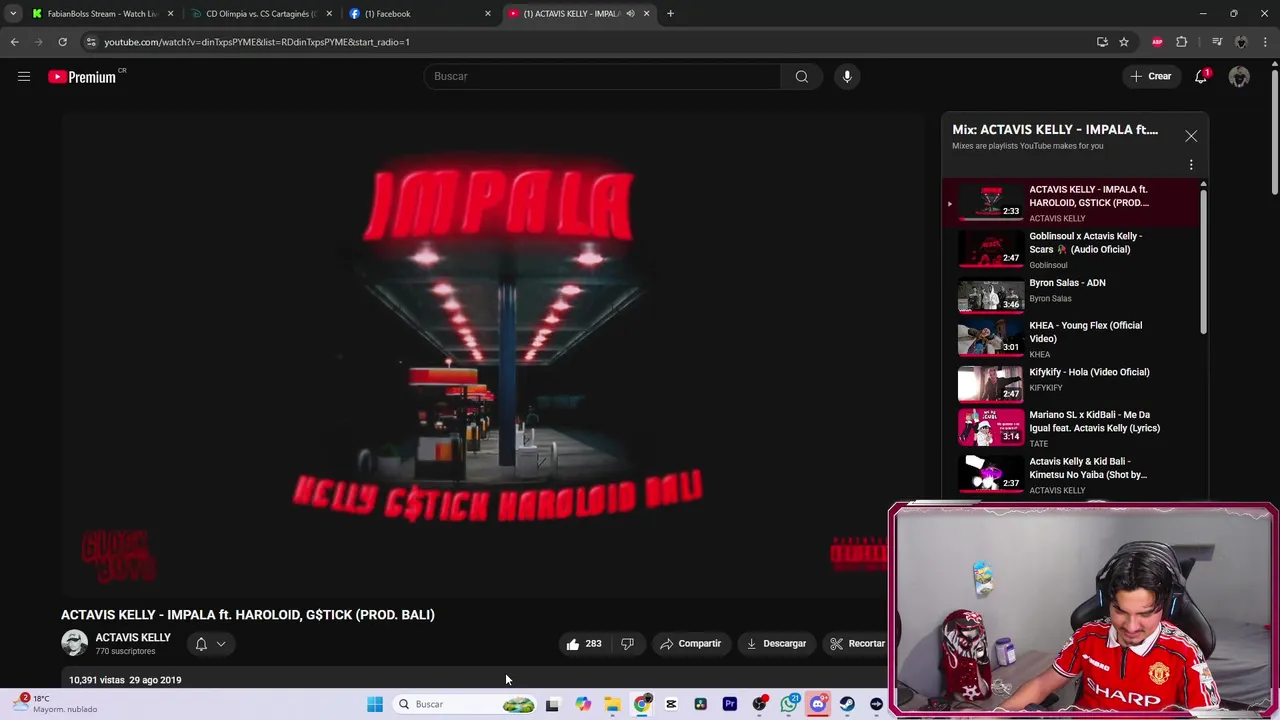Reload the current page
The image size is (1280, 720).
point(62,42)
